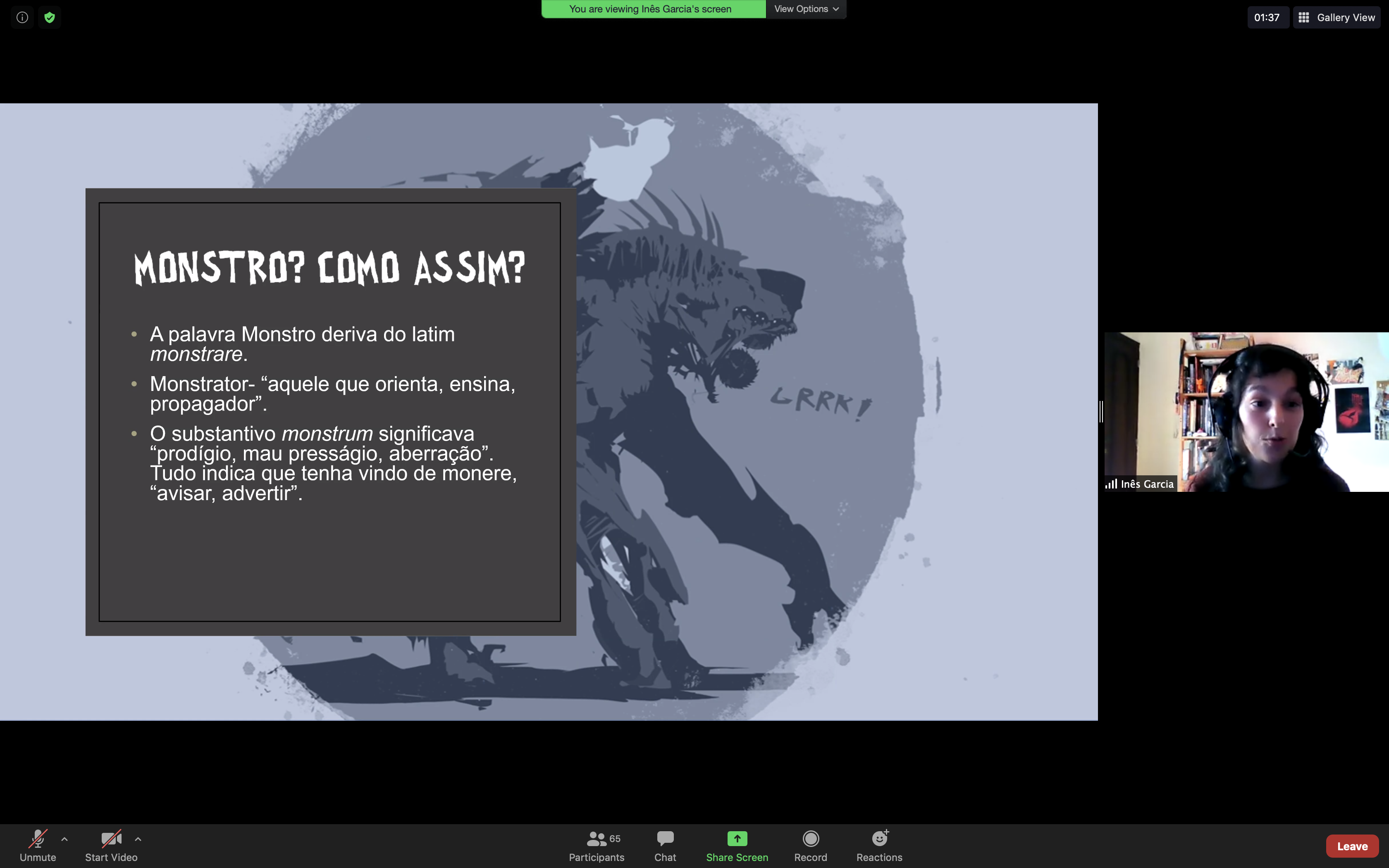Start recording with the Record button
The image size is (1389, 868).
(810, 846)
